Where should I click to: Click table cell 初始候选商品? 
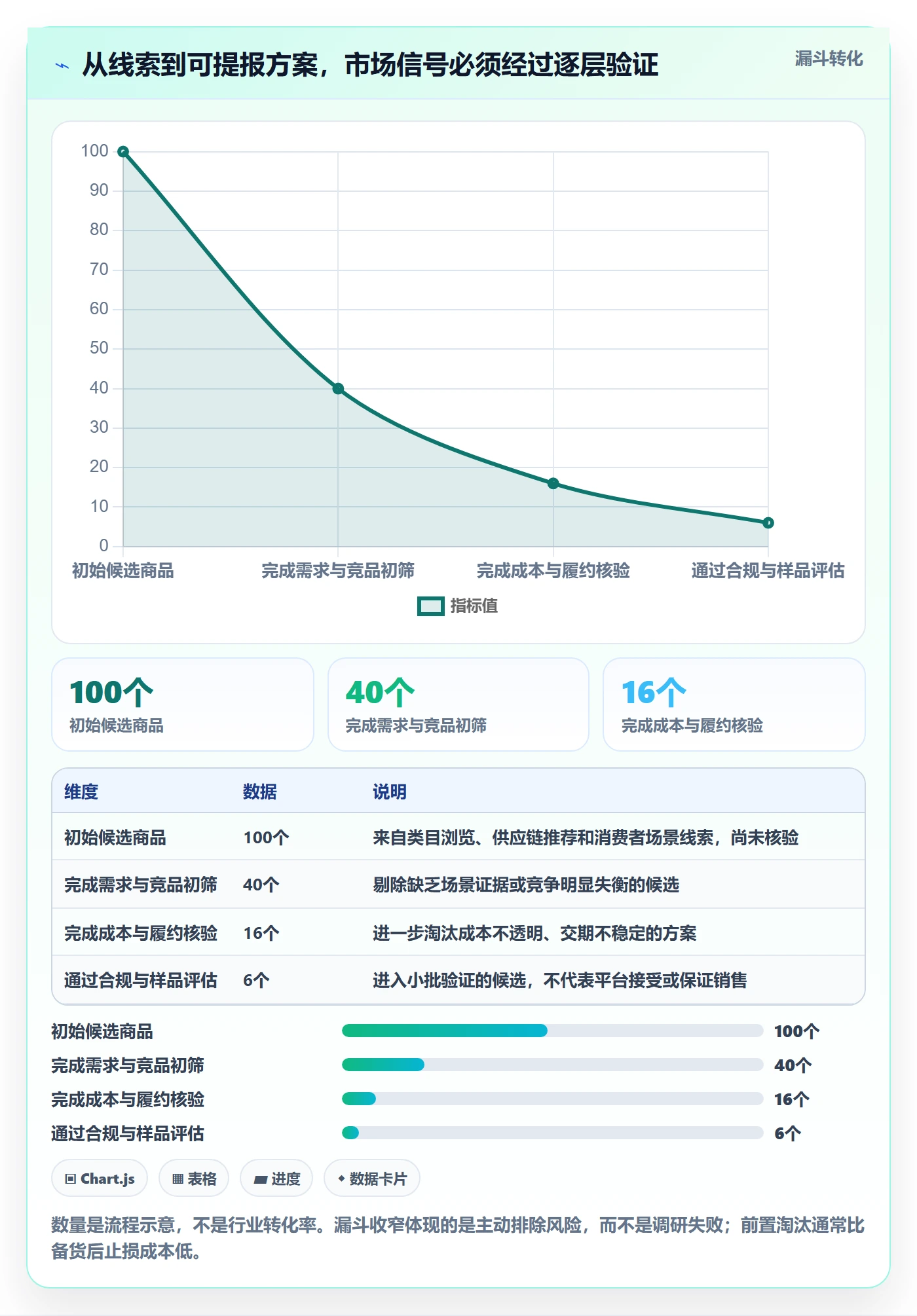click(x=115, y=838)
